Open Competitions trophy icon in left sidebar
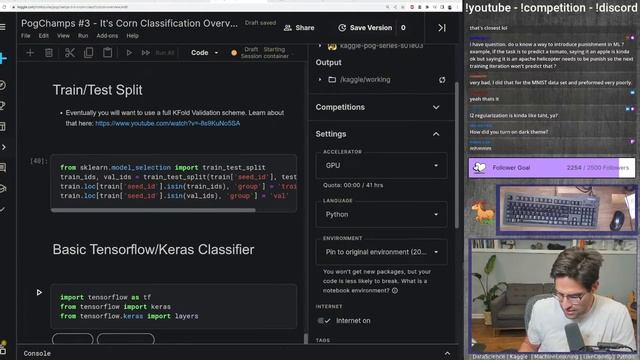640x360 pixels. pyautogui.click(x=2, y=106)
